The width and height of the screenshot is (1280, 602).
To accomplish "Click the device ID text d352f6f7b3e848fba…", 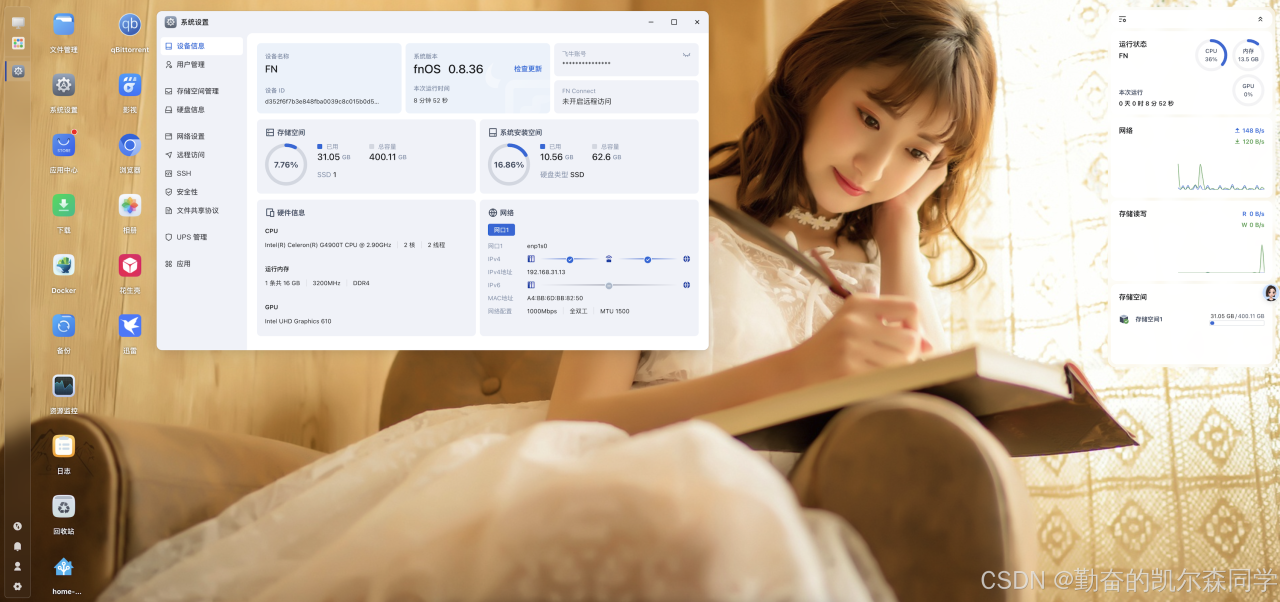I will pos(322,101).
